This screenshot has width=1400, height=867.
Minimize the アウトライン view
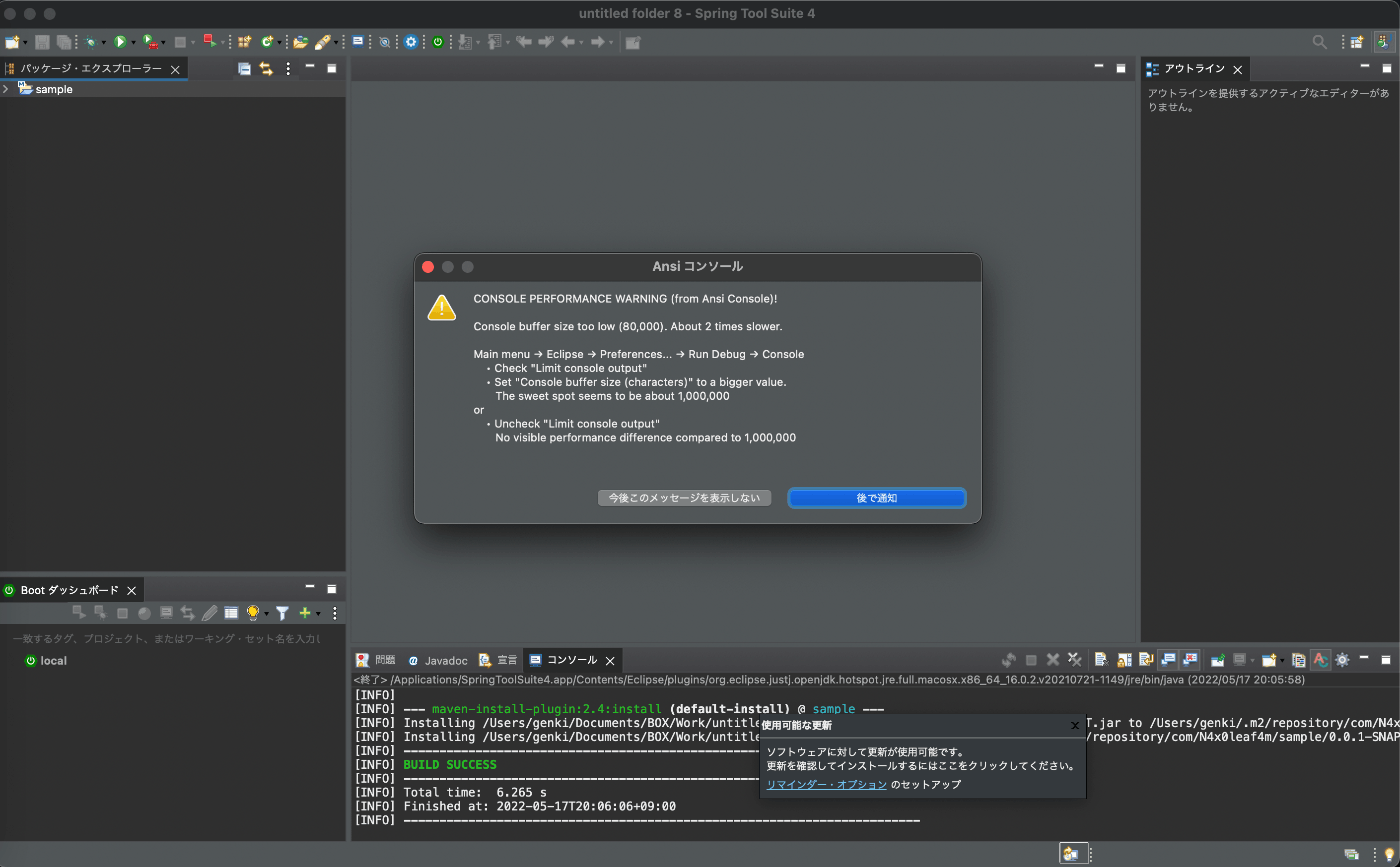tap(1364, 67)
